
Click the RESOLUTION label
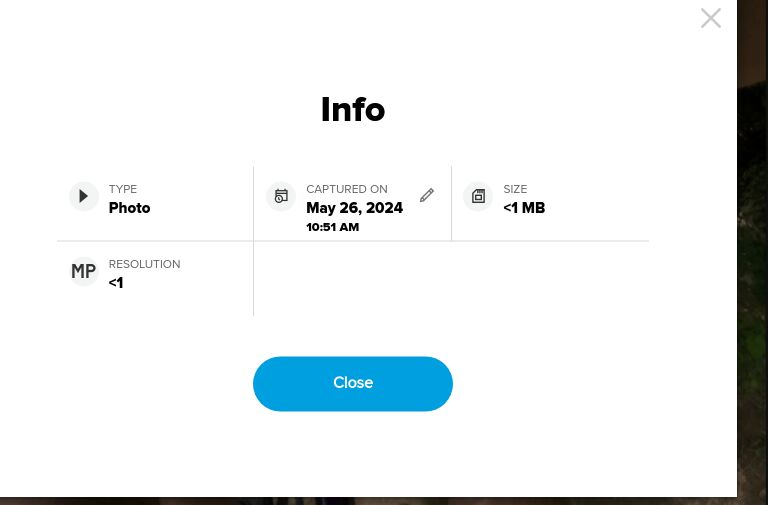pos(144,264)
